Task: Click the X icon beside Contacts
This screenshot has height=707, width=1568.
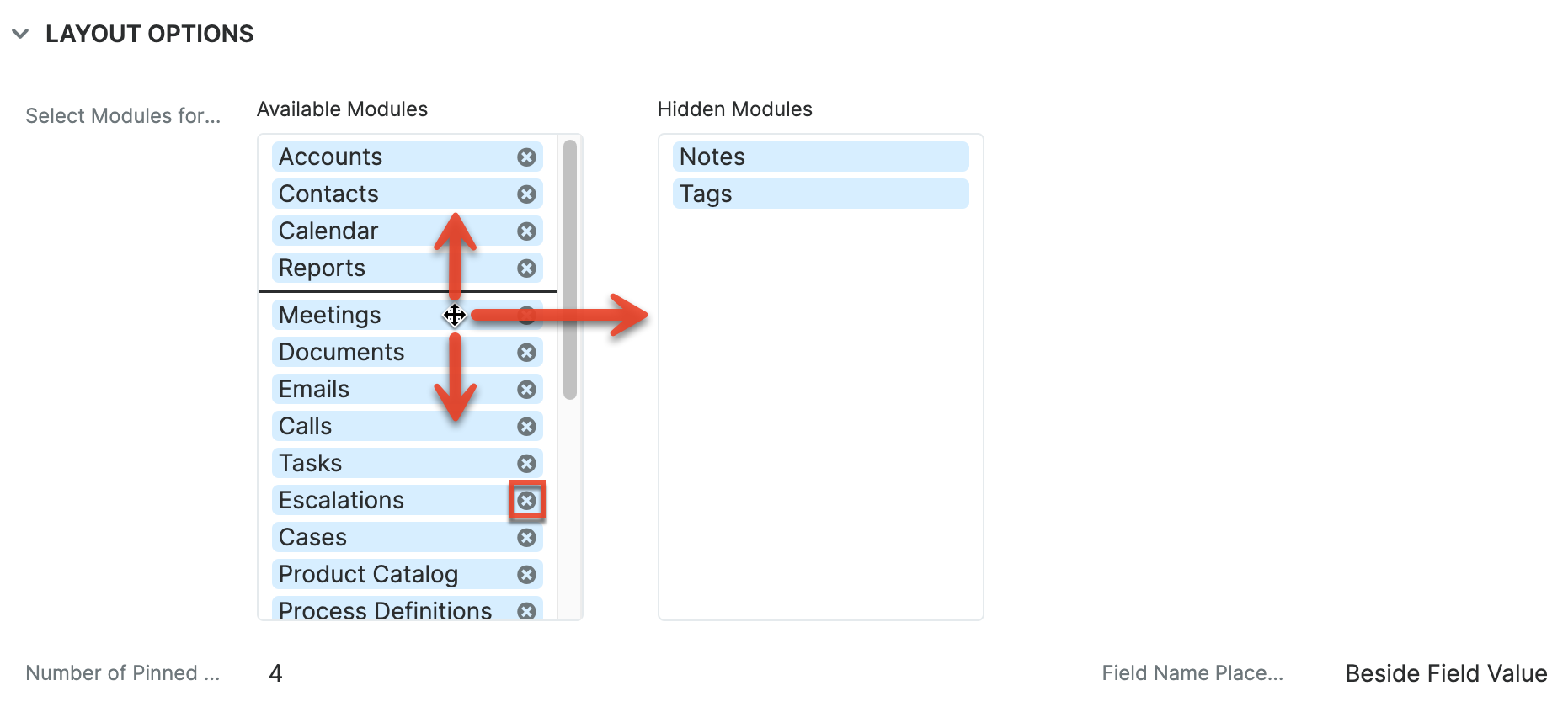Action: (x=526, y=194)
